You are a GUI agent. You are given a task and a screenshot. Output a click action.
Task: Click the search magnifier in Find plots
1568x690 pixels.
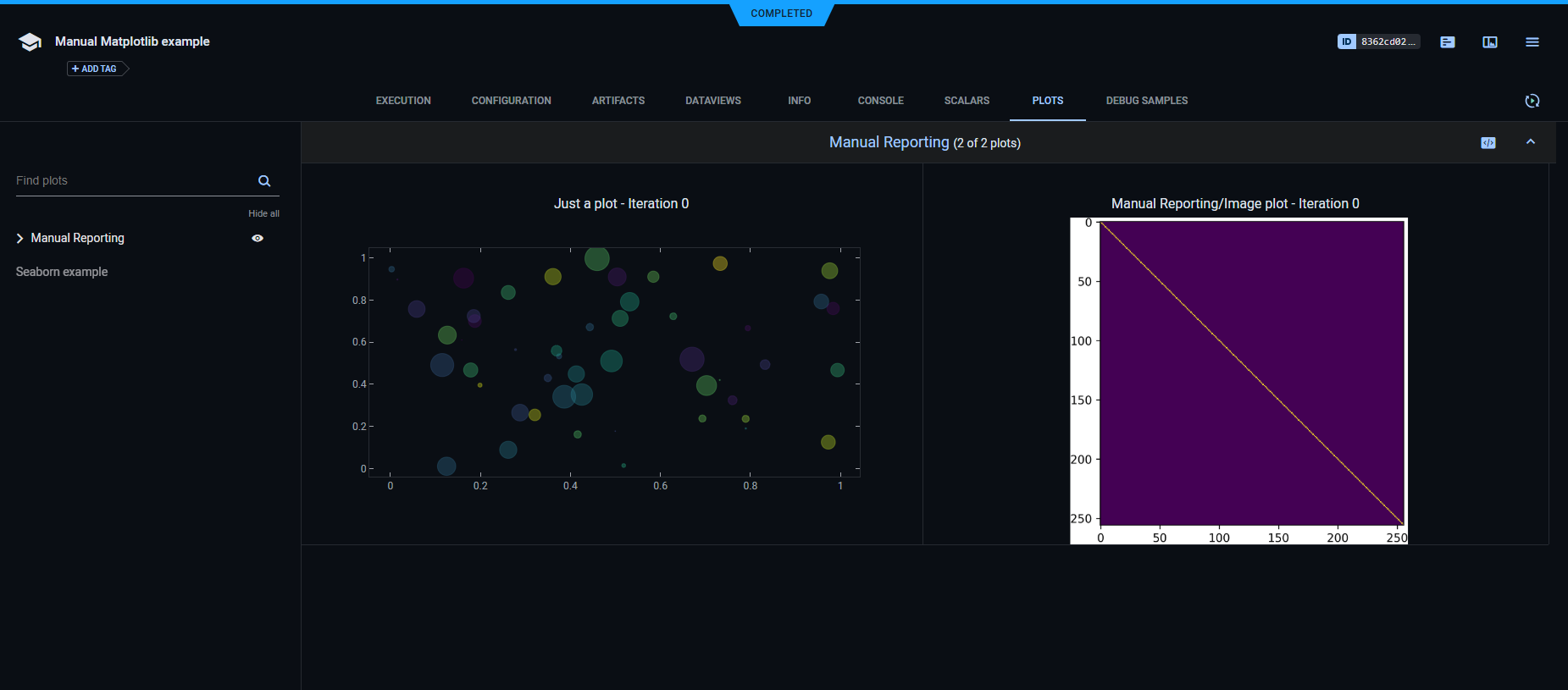(x=264, y=181)
